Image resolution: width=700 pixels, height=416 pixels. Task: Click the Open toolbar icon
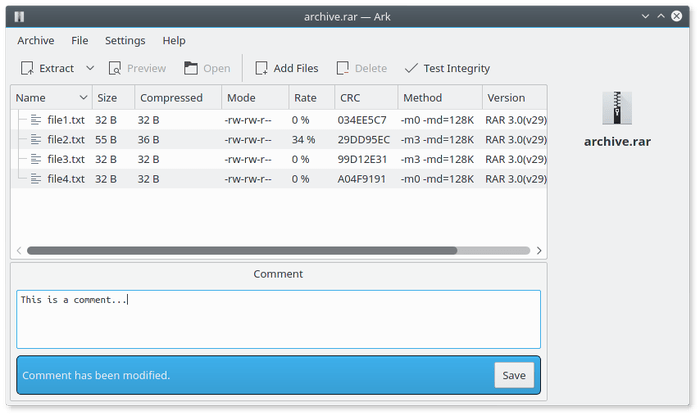(191, 68)
